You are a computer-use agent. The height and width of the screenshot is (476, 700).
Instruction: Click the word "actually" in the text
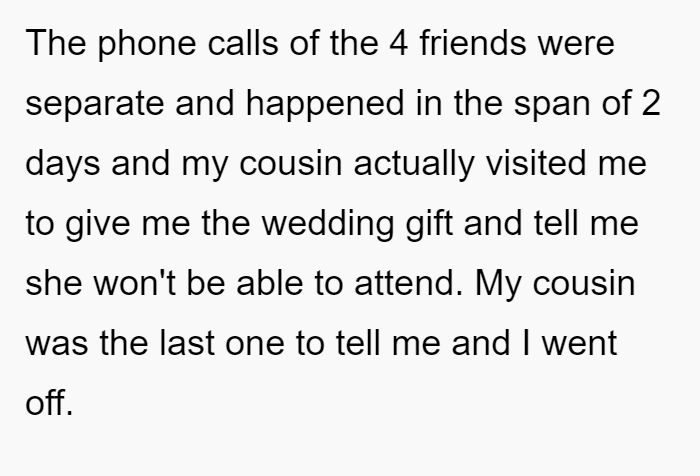point(414,165)
